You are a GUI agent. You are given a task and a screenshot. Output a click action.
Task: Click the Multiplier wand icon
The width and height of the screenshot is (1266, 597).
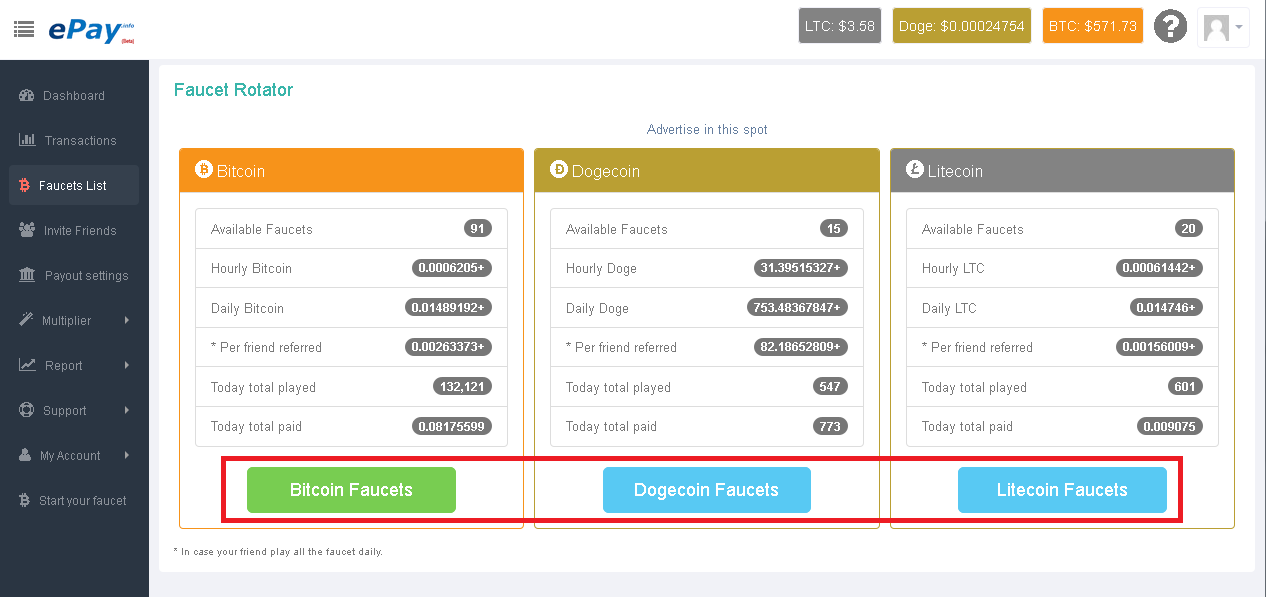26,320
